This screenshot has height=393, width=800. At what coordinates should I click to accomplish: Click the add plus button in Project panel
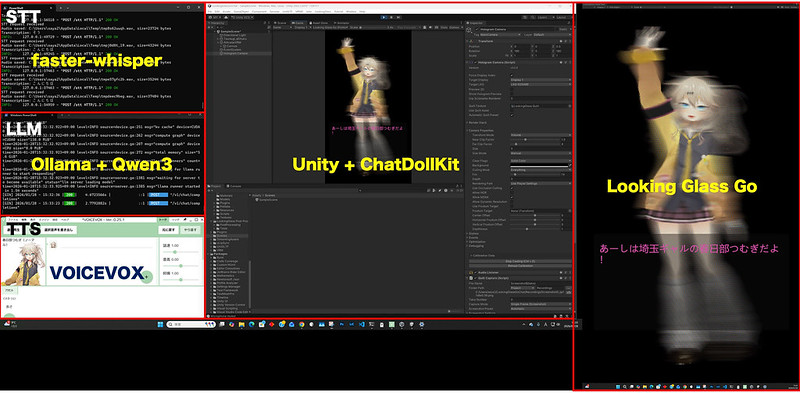[x=208, y=190]
